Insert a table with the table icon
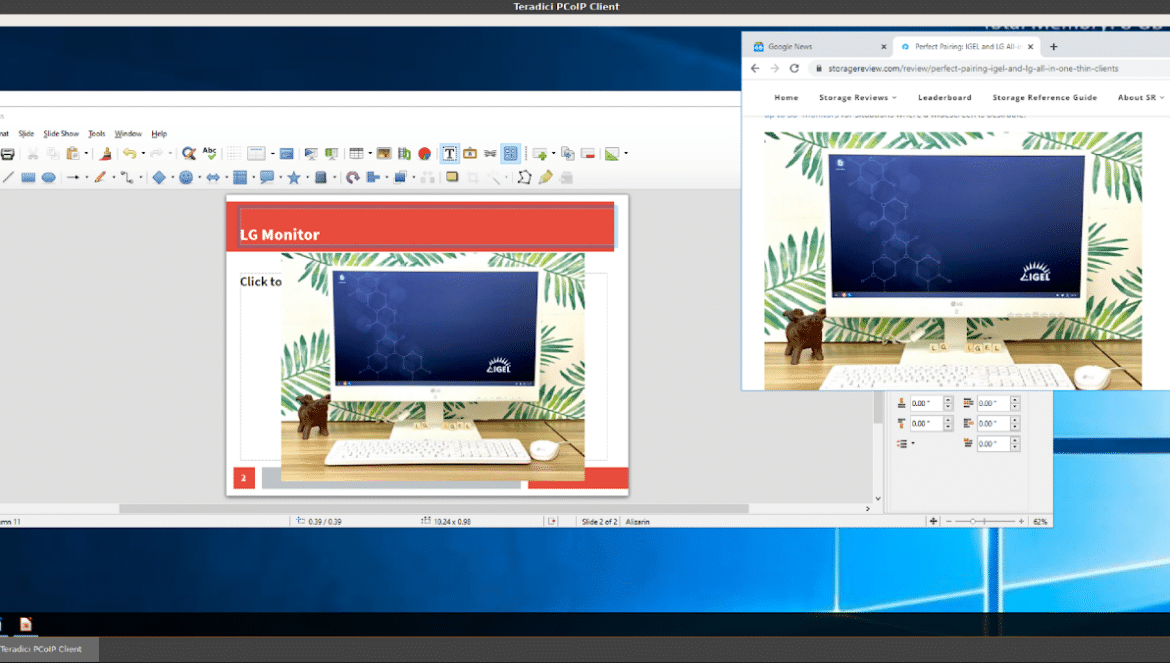Viewport: 1170px width, 663px height. tap(356, 154)
